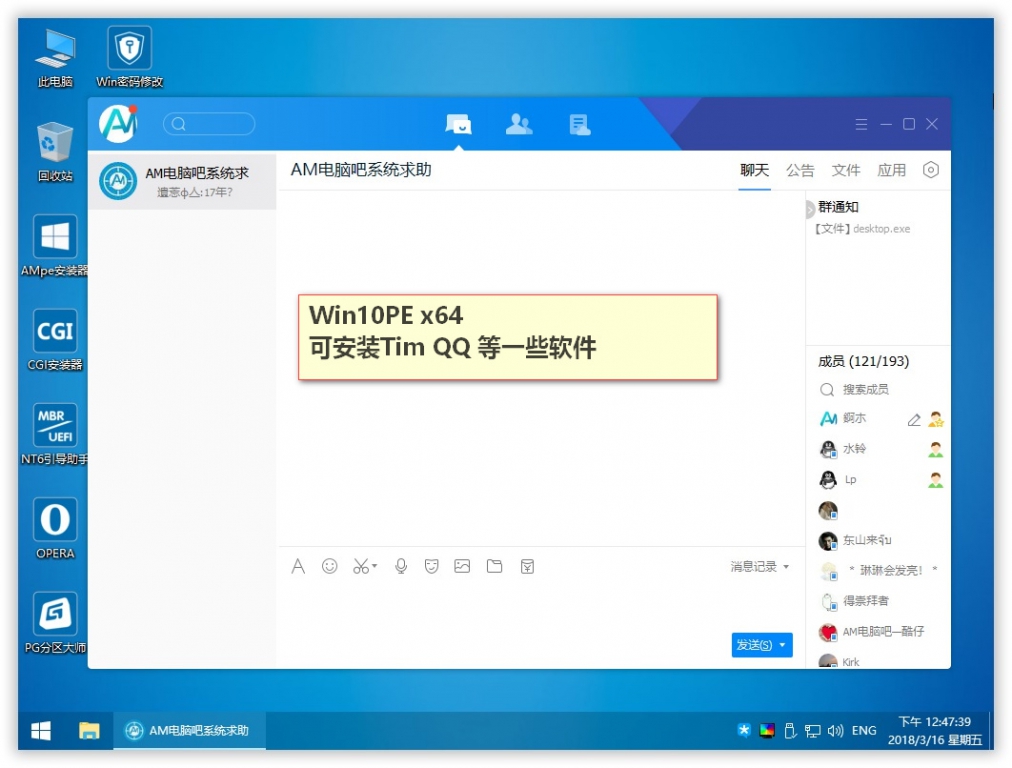1012x768 pixels.
Task: Open the emoji smiley picker
Action: (x=329, y=567)
